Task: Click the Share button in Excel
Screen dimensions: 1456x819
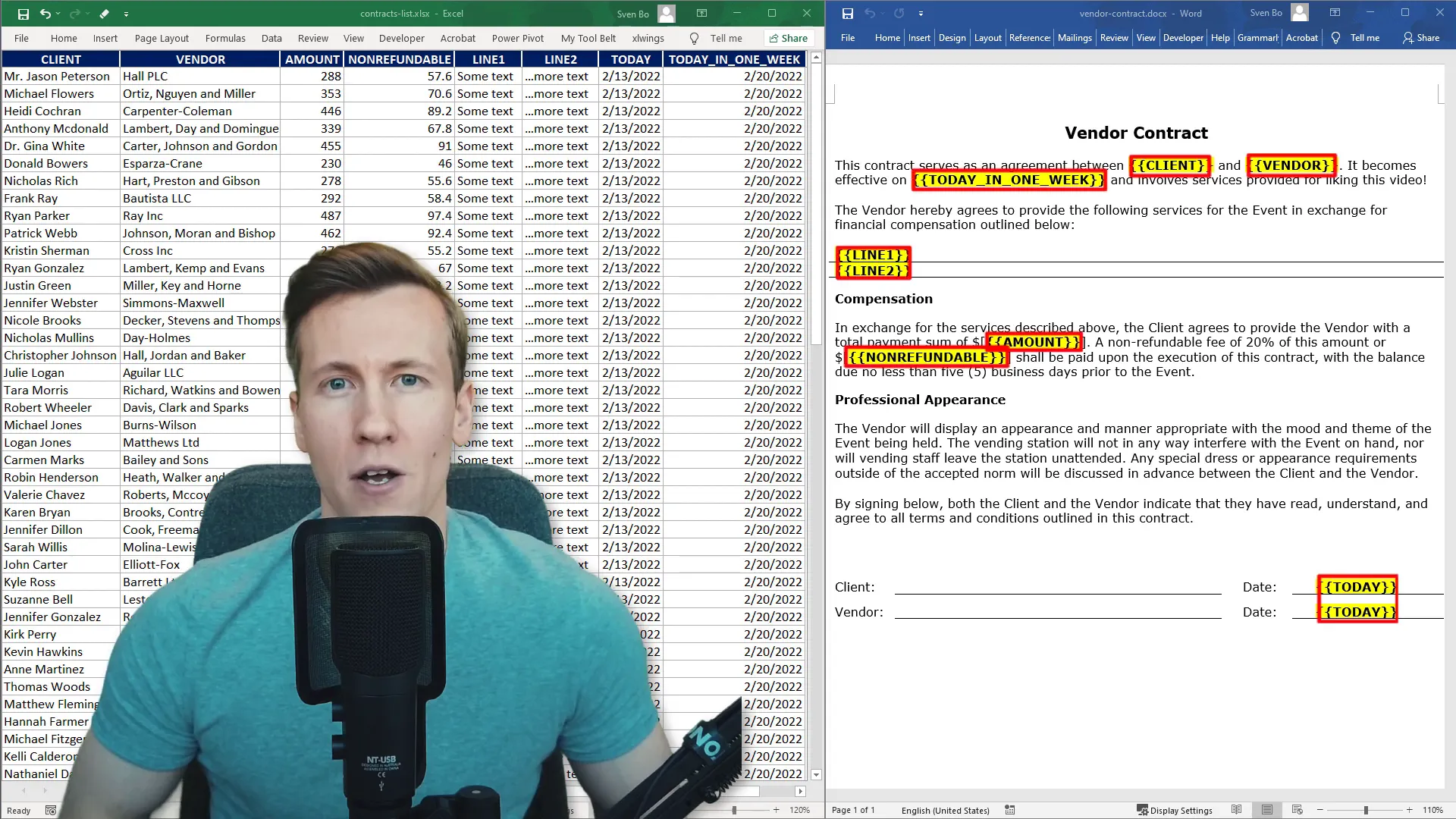Action: point(788,38)
